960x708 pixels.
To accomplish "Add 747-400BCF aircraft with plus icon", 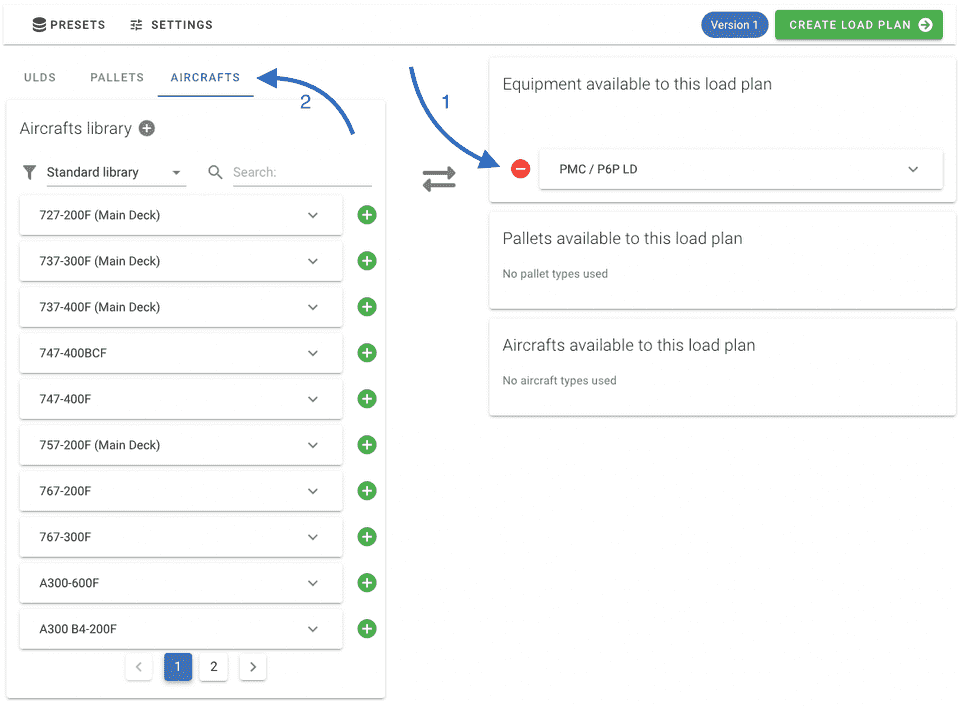I will (367, 353).
